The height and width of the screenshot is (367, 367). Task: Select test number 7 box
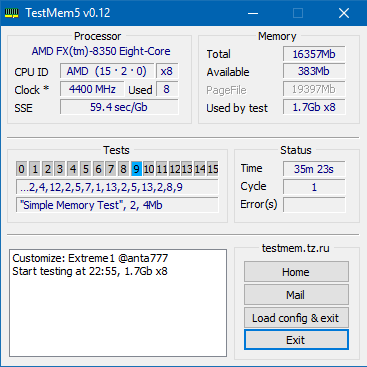111,169
